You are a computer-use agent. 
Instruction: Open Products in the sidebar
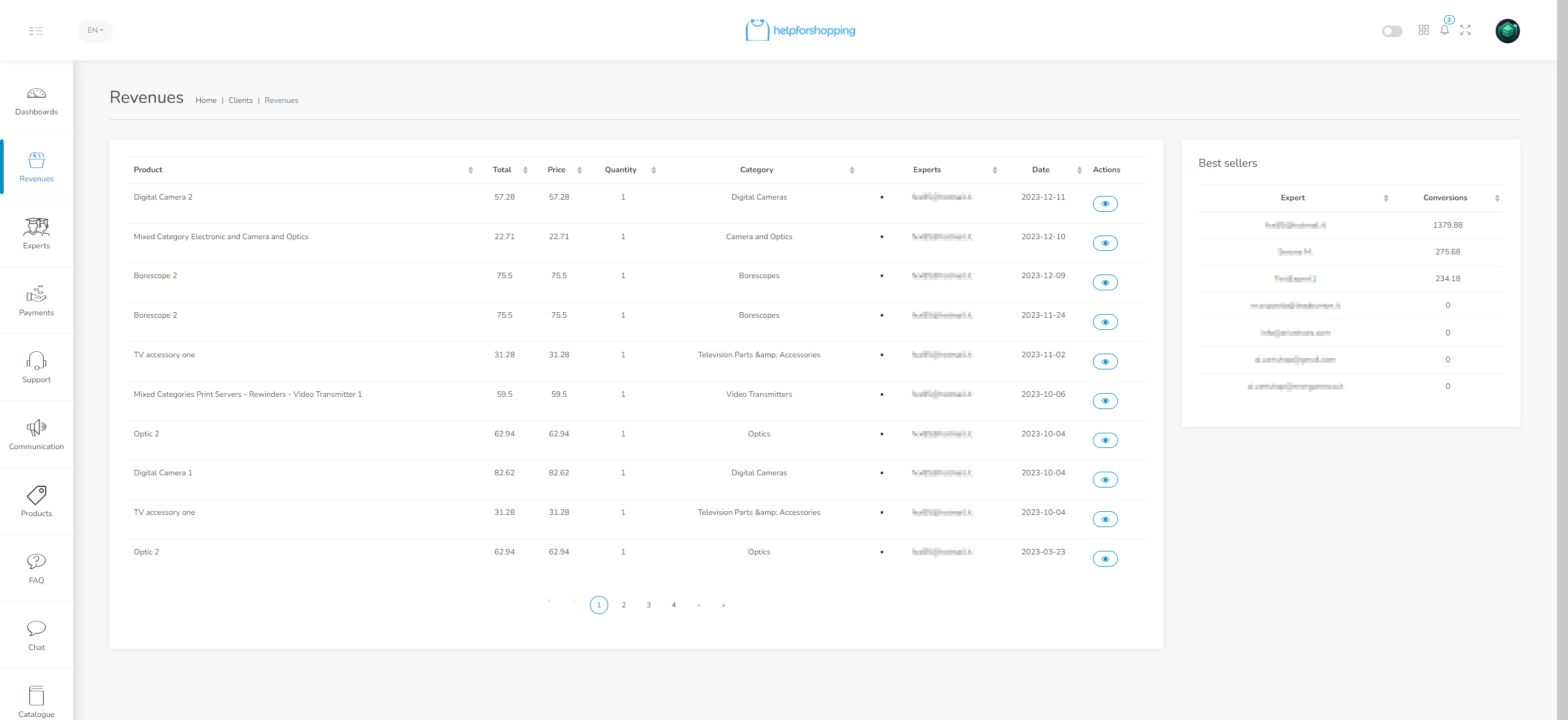click(x=36, y=502)
